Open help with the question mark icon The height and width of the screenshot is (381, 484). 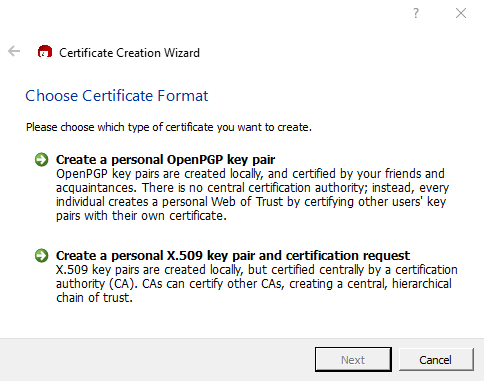tap(416, 13)
